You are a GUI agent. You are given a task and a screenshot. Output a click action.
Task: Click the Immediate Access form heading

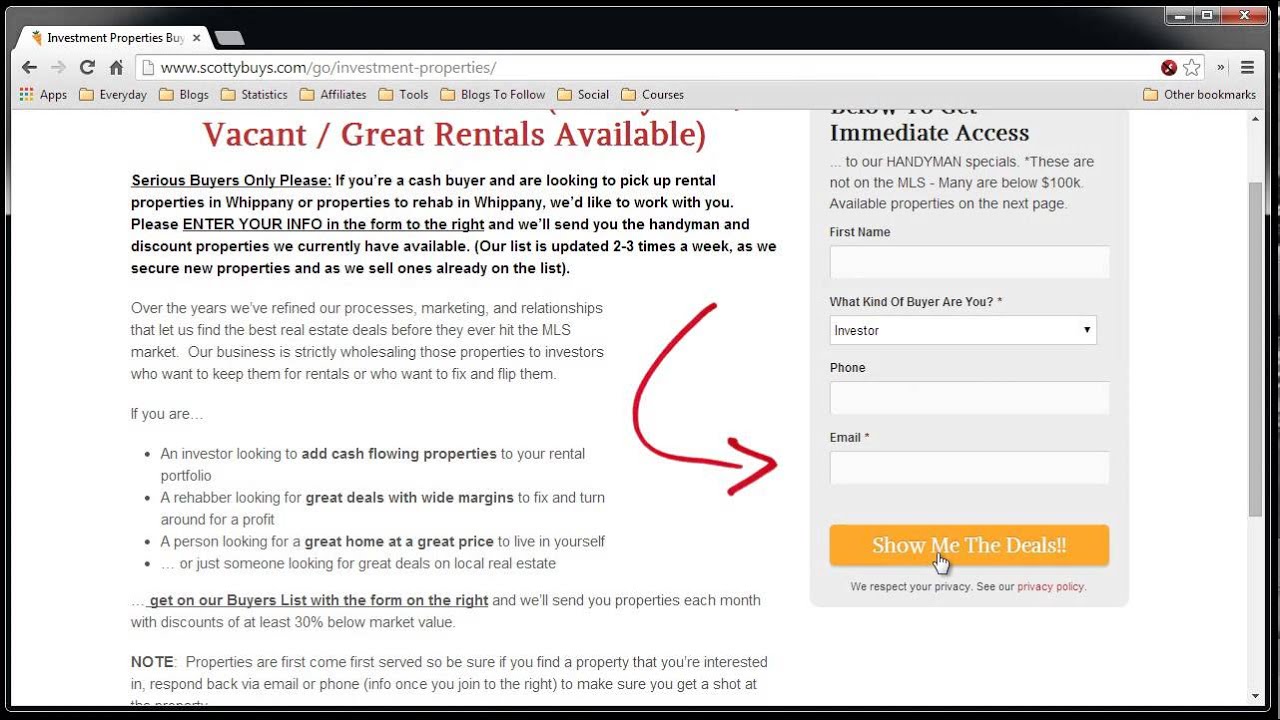tap(929, 132)
